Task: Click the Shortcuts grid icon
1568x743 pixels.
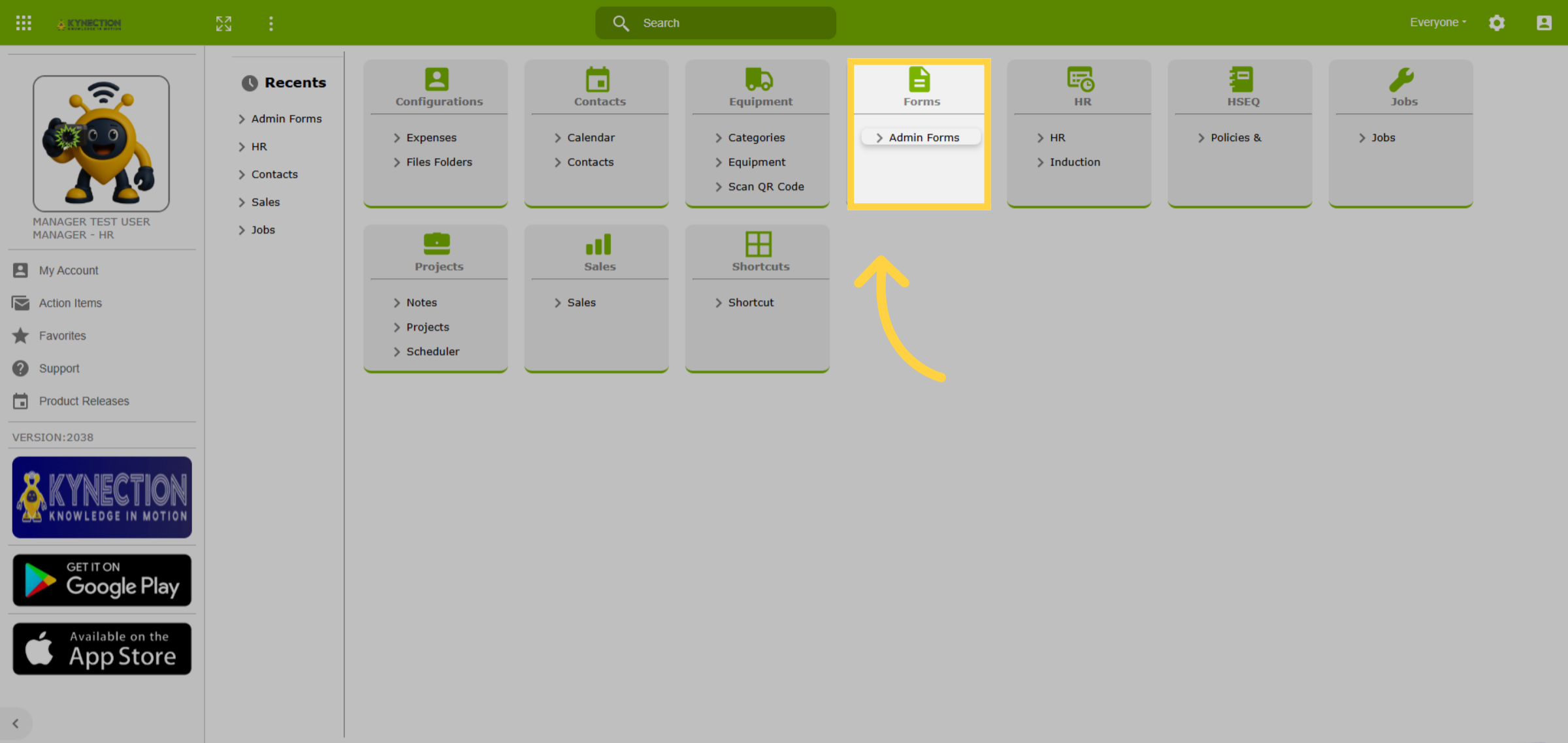Action: 759,244
